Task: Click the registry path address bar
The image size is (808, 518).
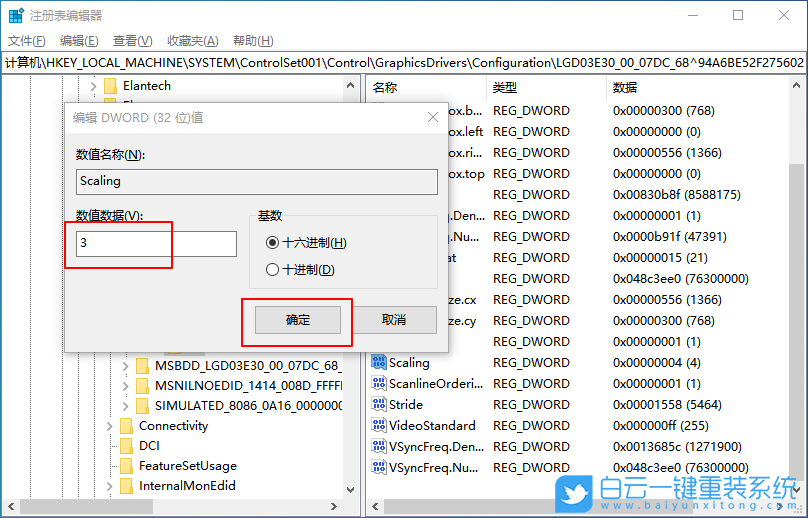Action: (404, 63)
